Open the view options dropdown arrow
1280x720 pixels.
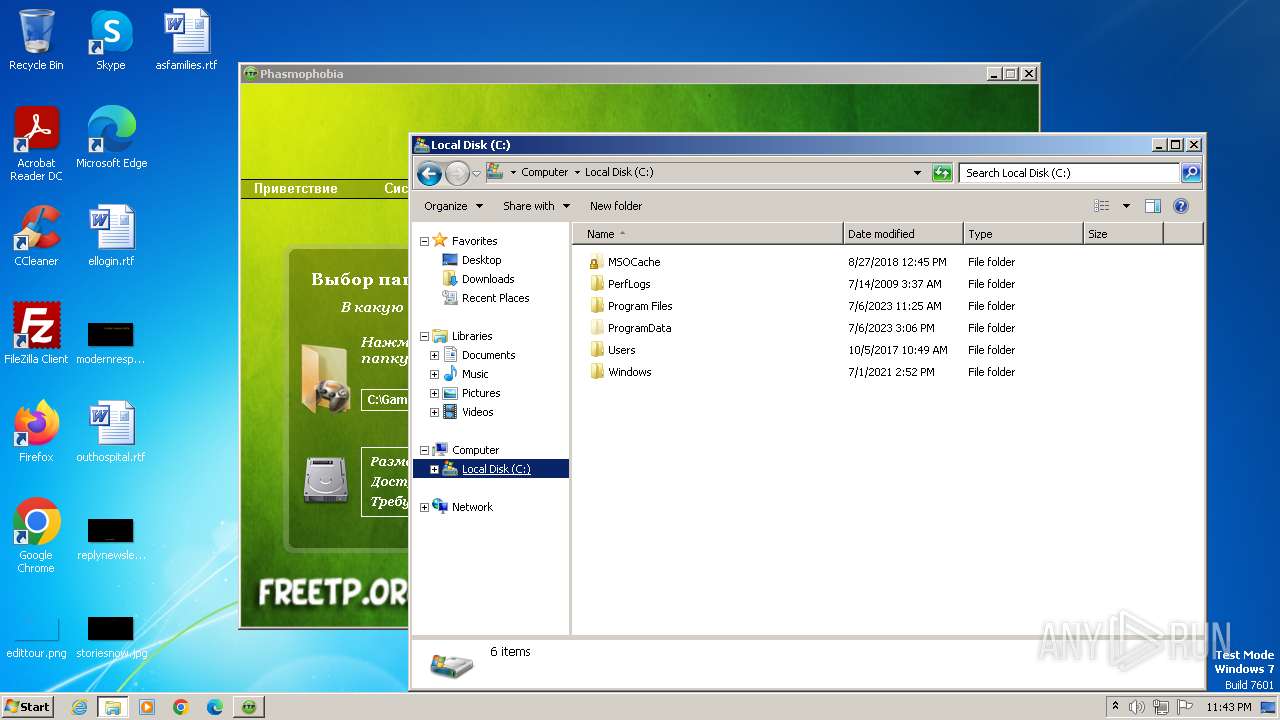pos(1126,206)
